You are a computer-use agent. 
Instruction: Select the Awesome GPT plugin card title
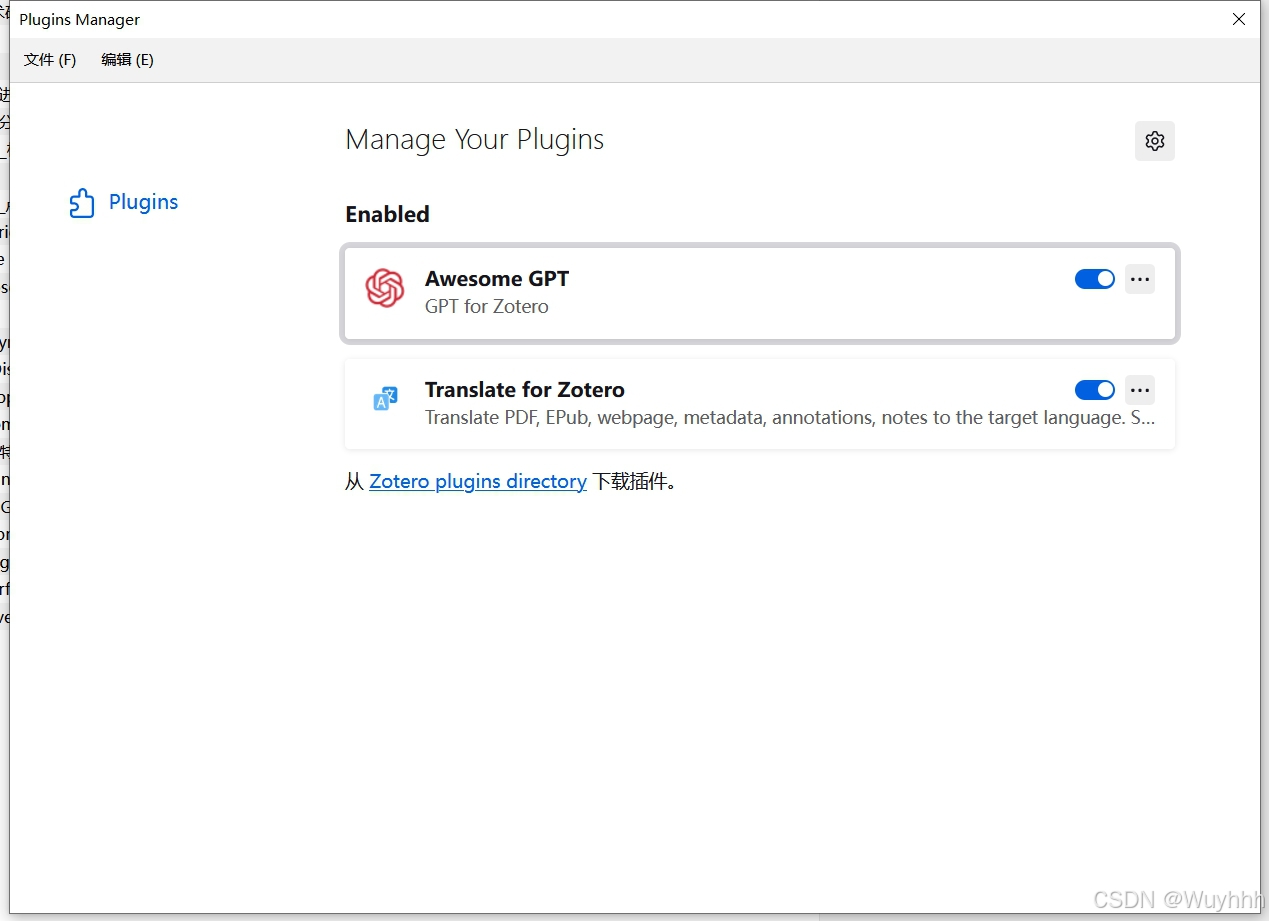point(497,279)
